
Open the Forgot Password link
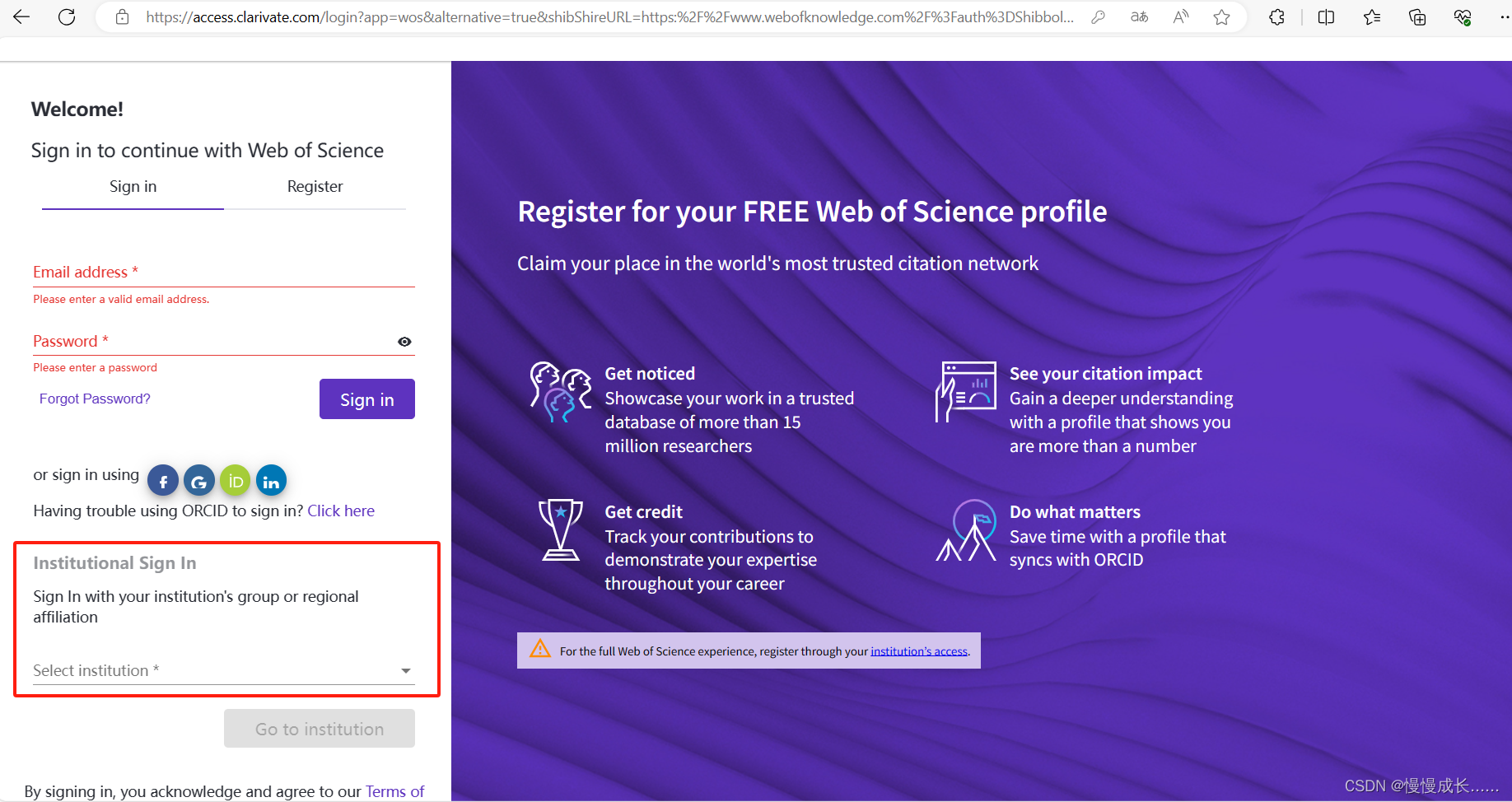pos(95,398)
